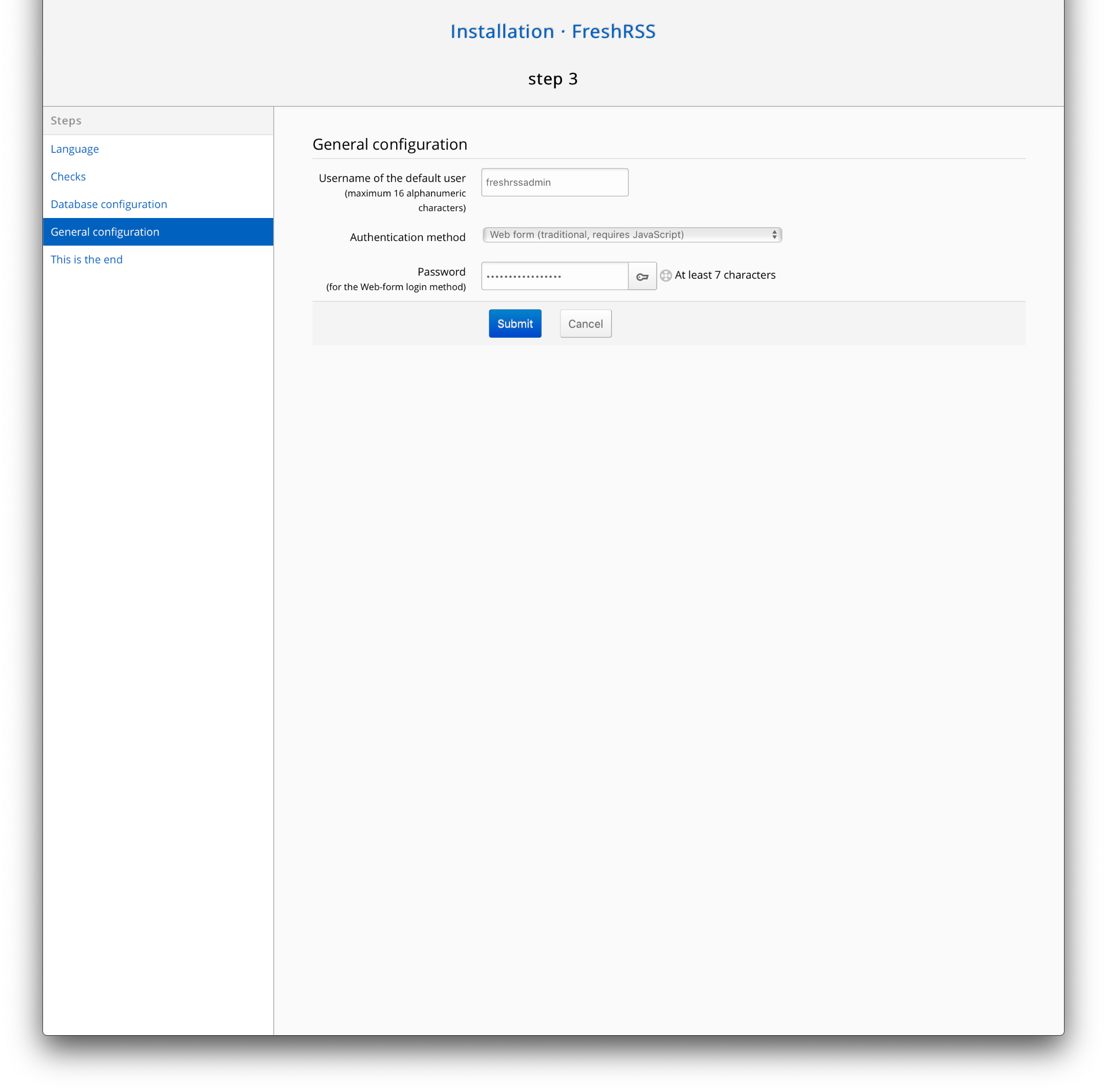This screenshot has width=1107, height=1092.
Task: Click the Steps sidebar header
Action: click(x=158, y=121)
